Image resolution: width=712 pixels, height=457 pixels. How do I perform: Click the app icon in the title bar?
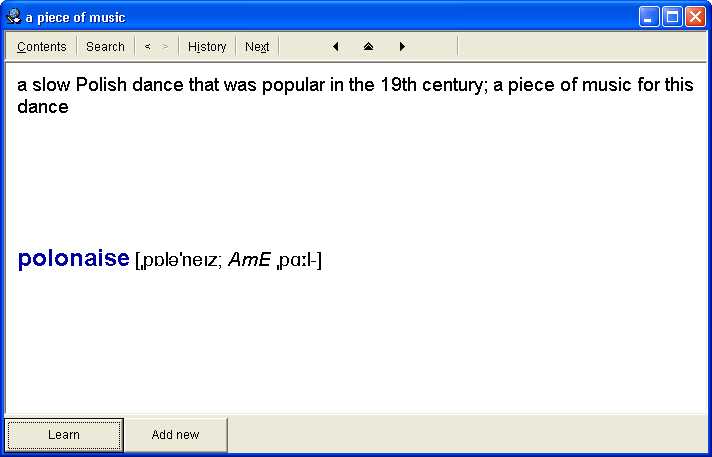click(x=13, y=17)
